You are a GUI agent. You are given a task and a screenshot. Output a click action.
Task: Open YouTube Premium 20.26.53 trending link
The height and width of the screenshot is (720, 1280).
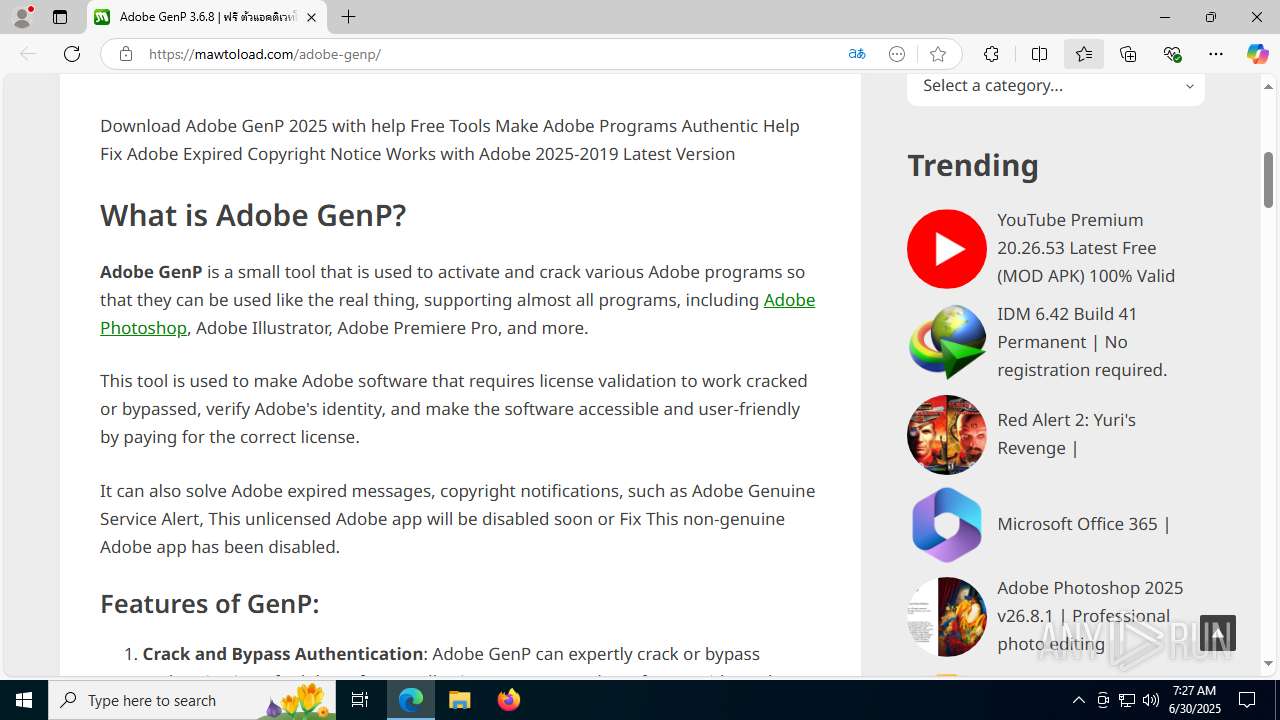pos(1086,248)
